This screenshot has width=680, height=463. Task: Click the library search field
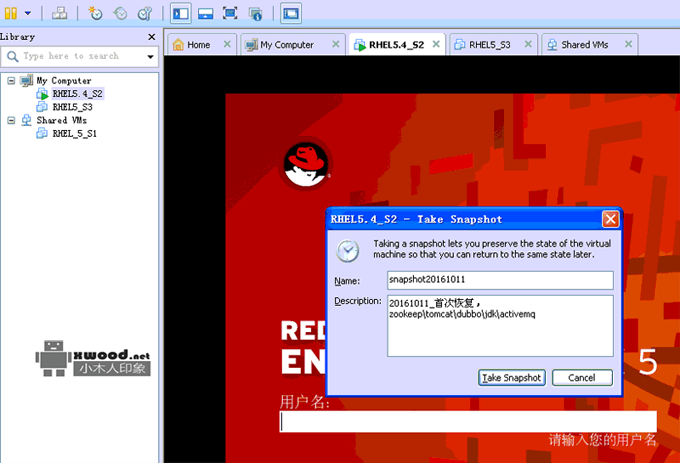80,56
